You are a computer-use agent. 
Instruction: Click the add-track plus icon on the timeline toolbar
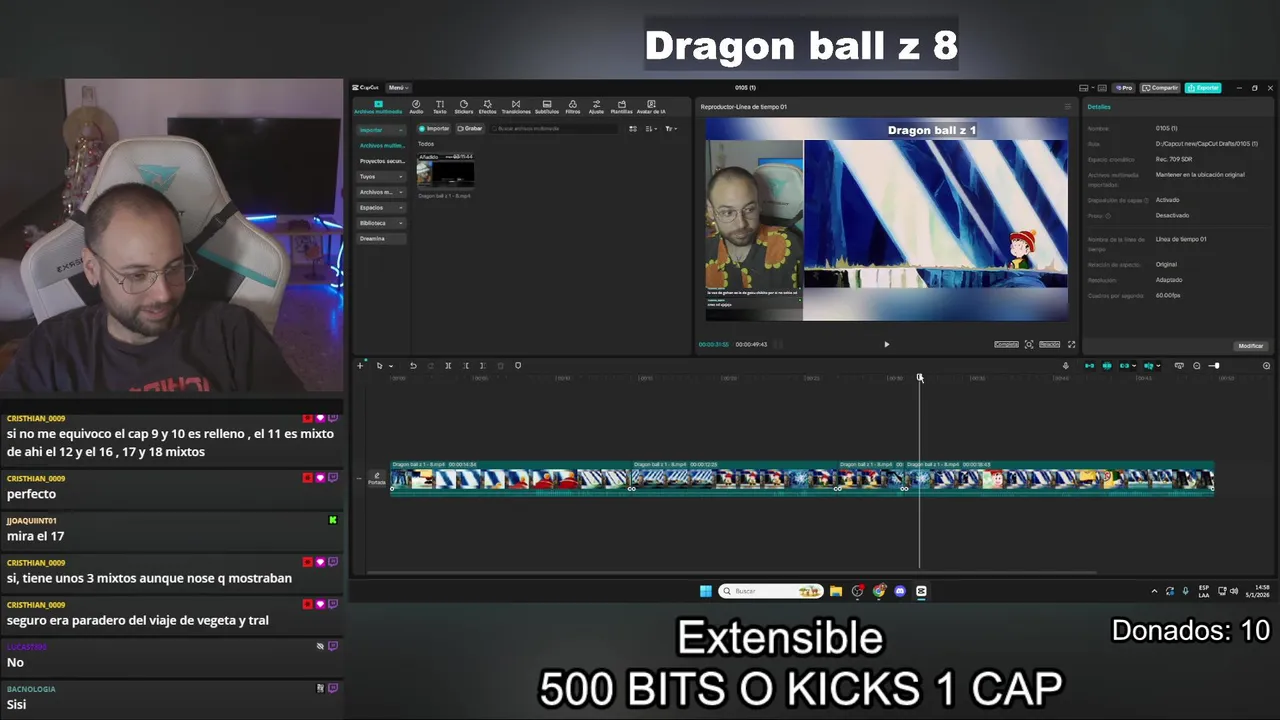[360, 366]
